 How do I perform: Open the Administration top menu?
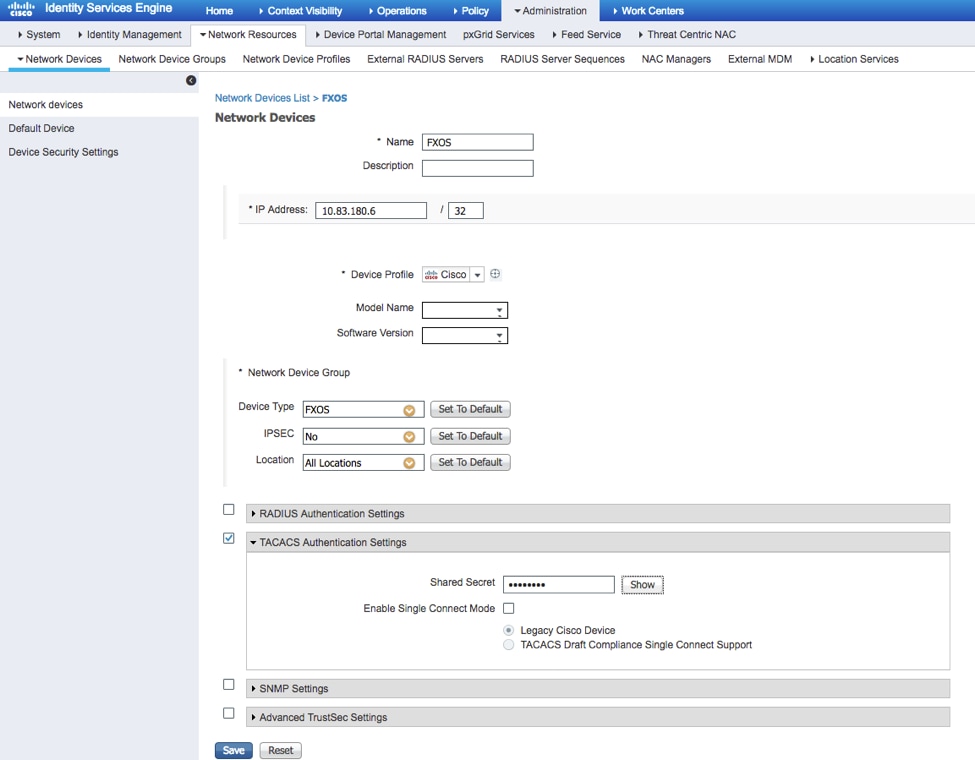[x=550, y=11]
